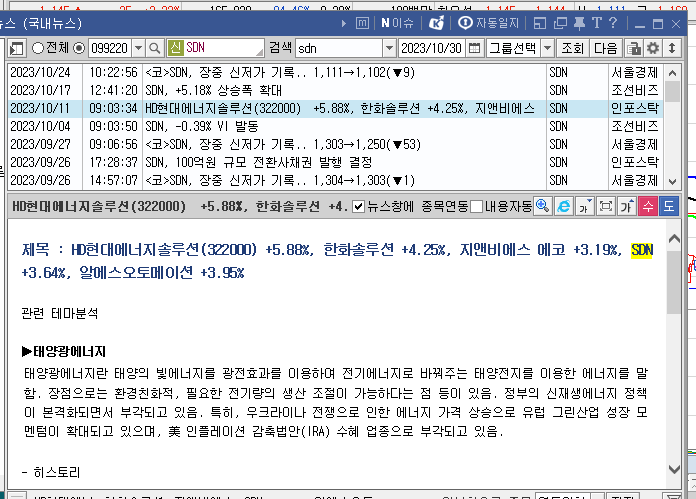
Task: Click the fit-to-screen frame icon
Action: click(x=605, y=206)
